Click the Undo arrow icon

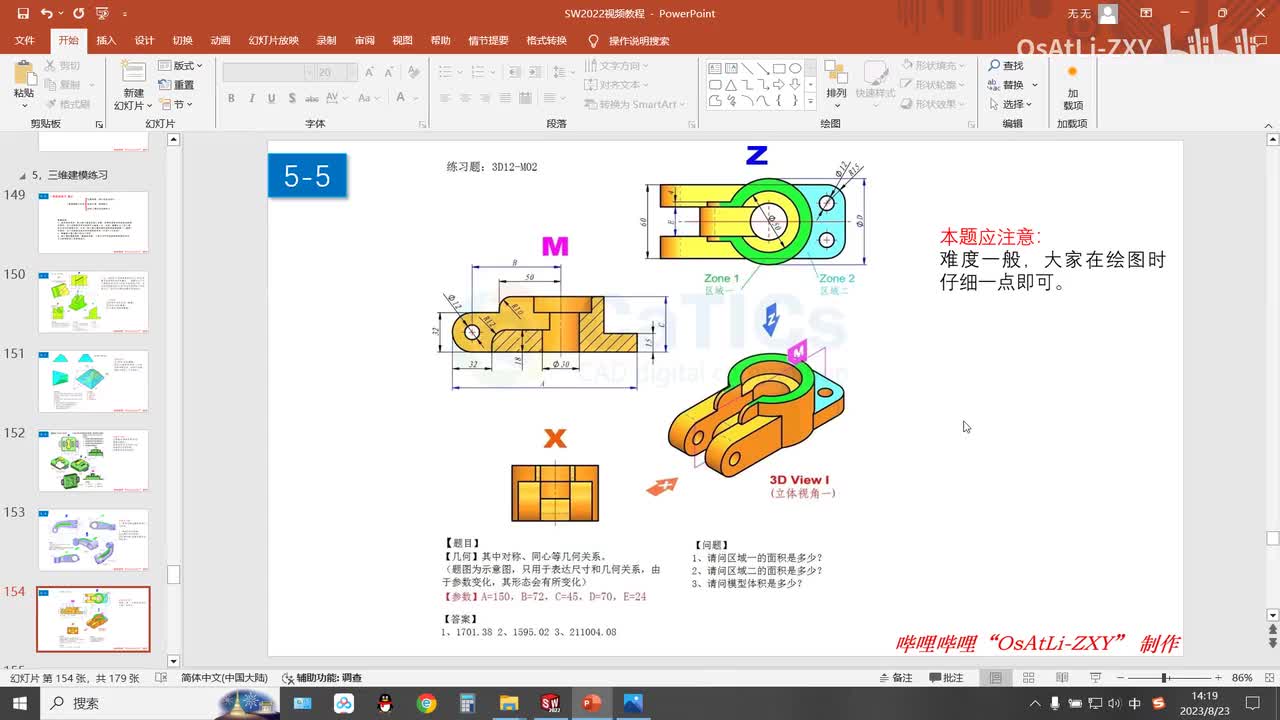(x=47, y=14)
